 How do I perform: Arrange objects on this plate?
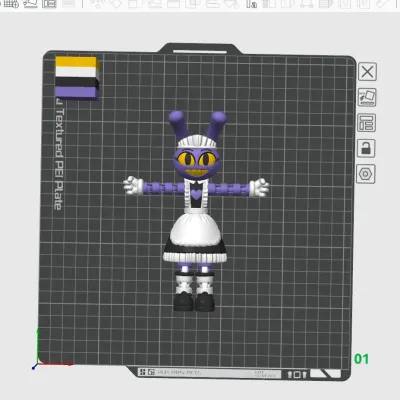pos(367,123)
